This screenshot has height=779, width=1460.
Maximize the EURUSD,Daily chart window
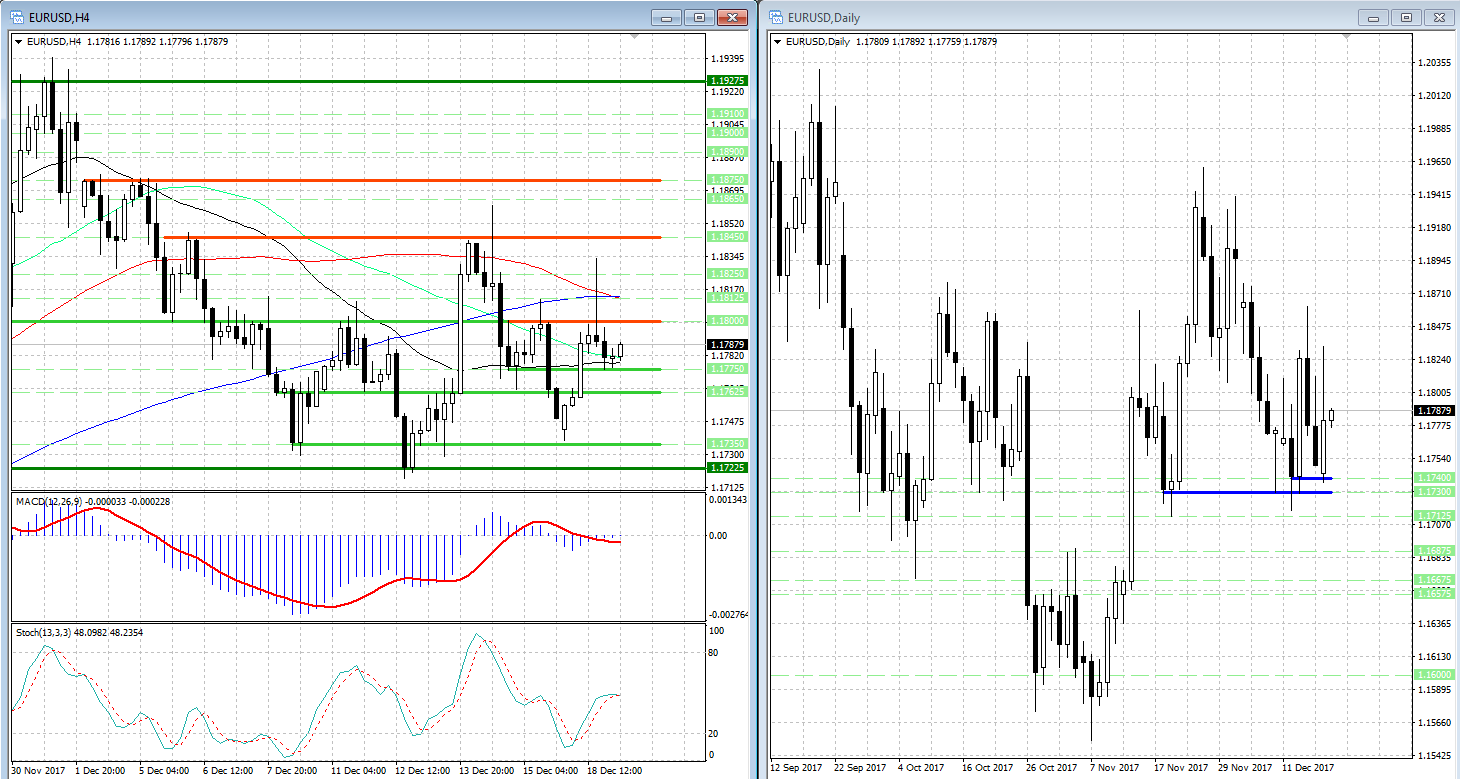tap(1406, 17)
